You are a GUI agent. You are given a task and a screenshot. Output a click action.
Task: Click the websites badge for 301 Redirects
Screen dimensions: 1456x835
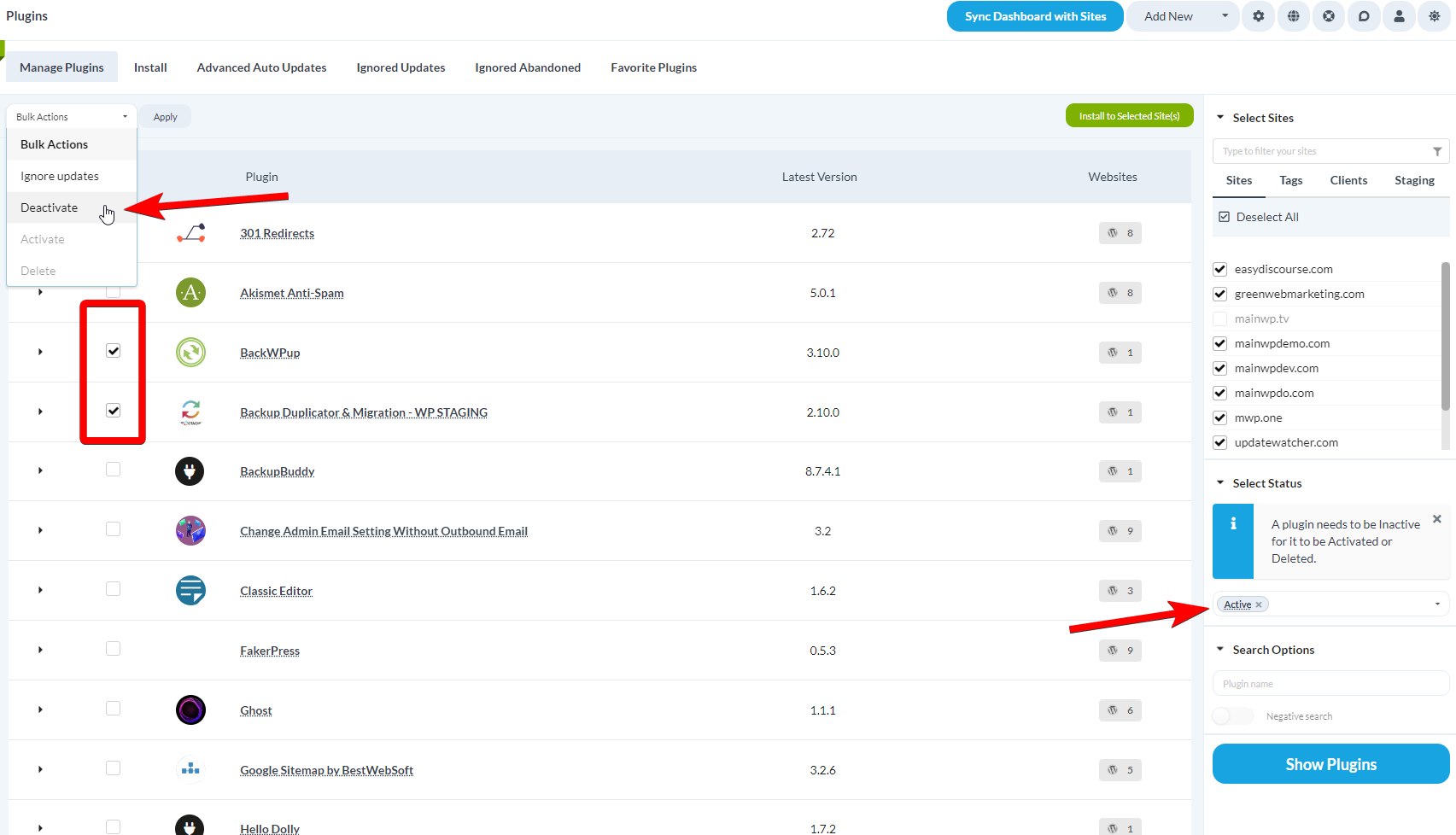1120,232
